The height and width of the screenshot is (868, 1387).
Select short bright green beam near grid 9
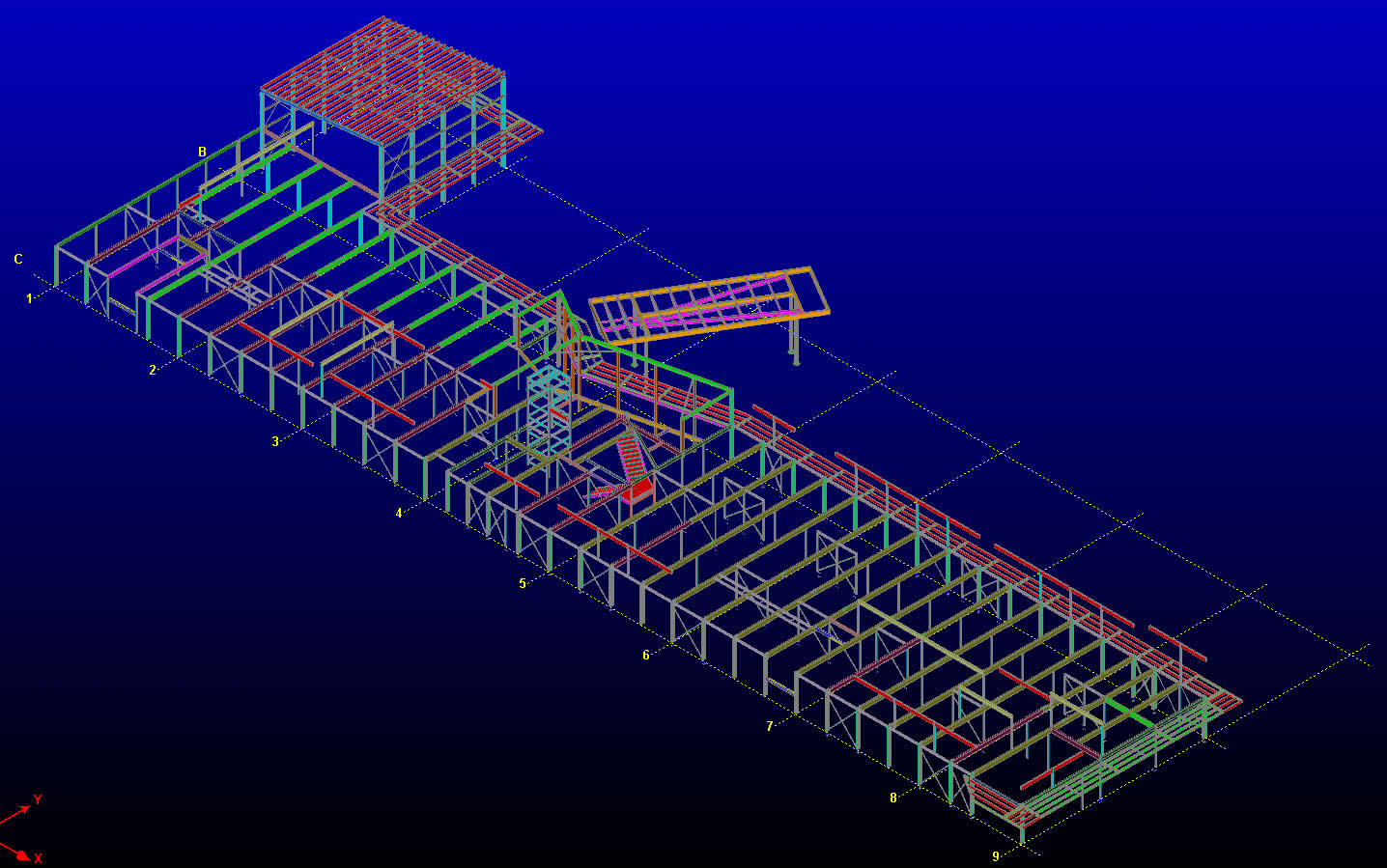click(x=1130, y=713)
